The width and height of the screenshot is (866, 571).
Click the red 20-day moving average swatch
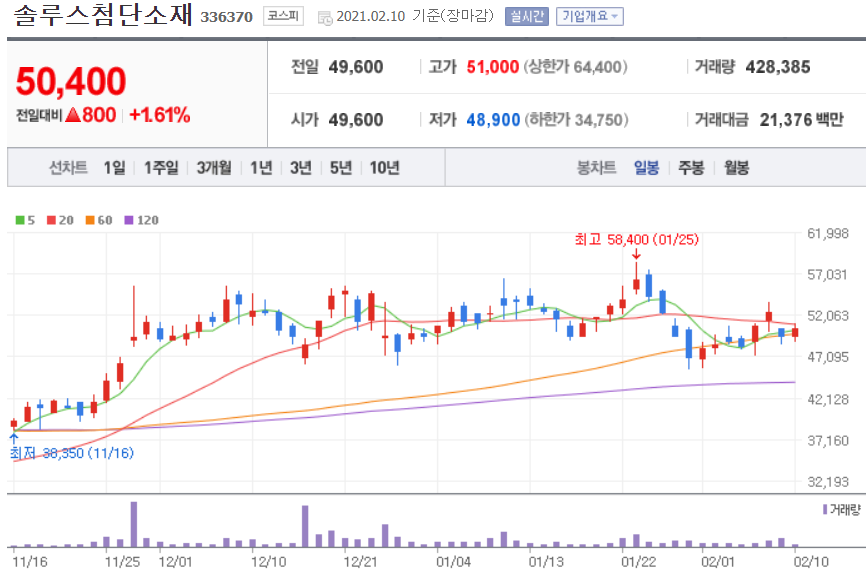pyautogui.click(x=51, y=220)
